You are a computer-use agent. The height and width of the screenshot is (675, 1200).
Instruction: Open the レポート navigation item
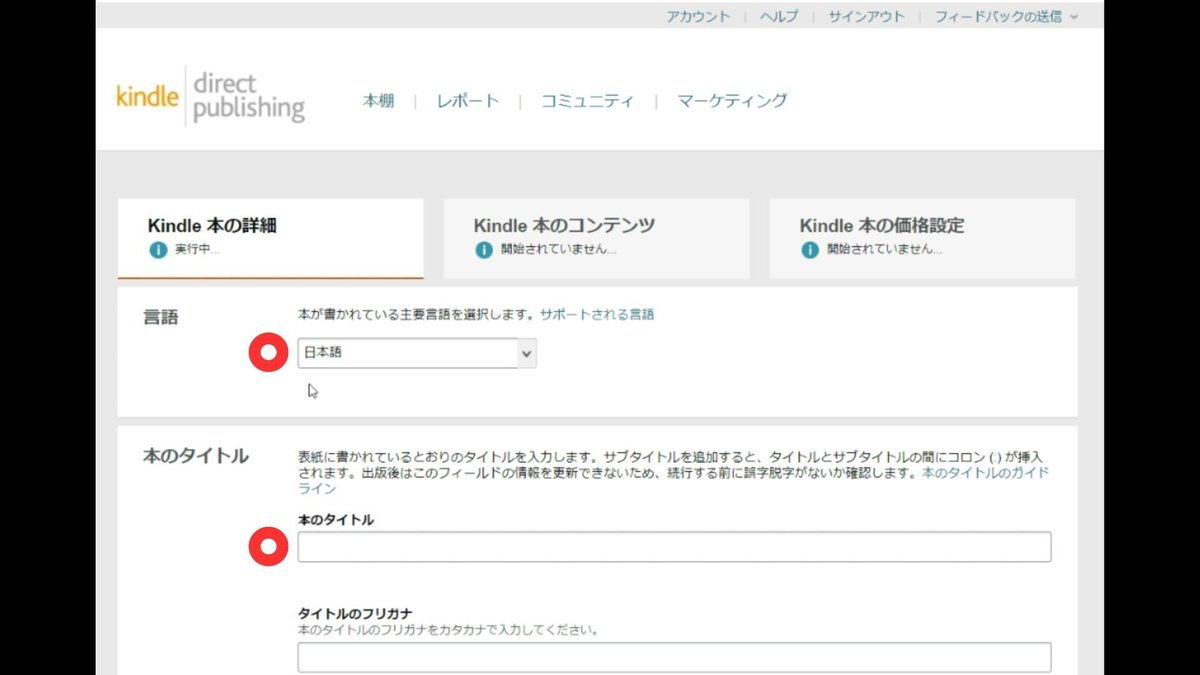pyautogui.click(x=467, y=100)
